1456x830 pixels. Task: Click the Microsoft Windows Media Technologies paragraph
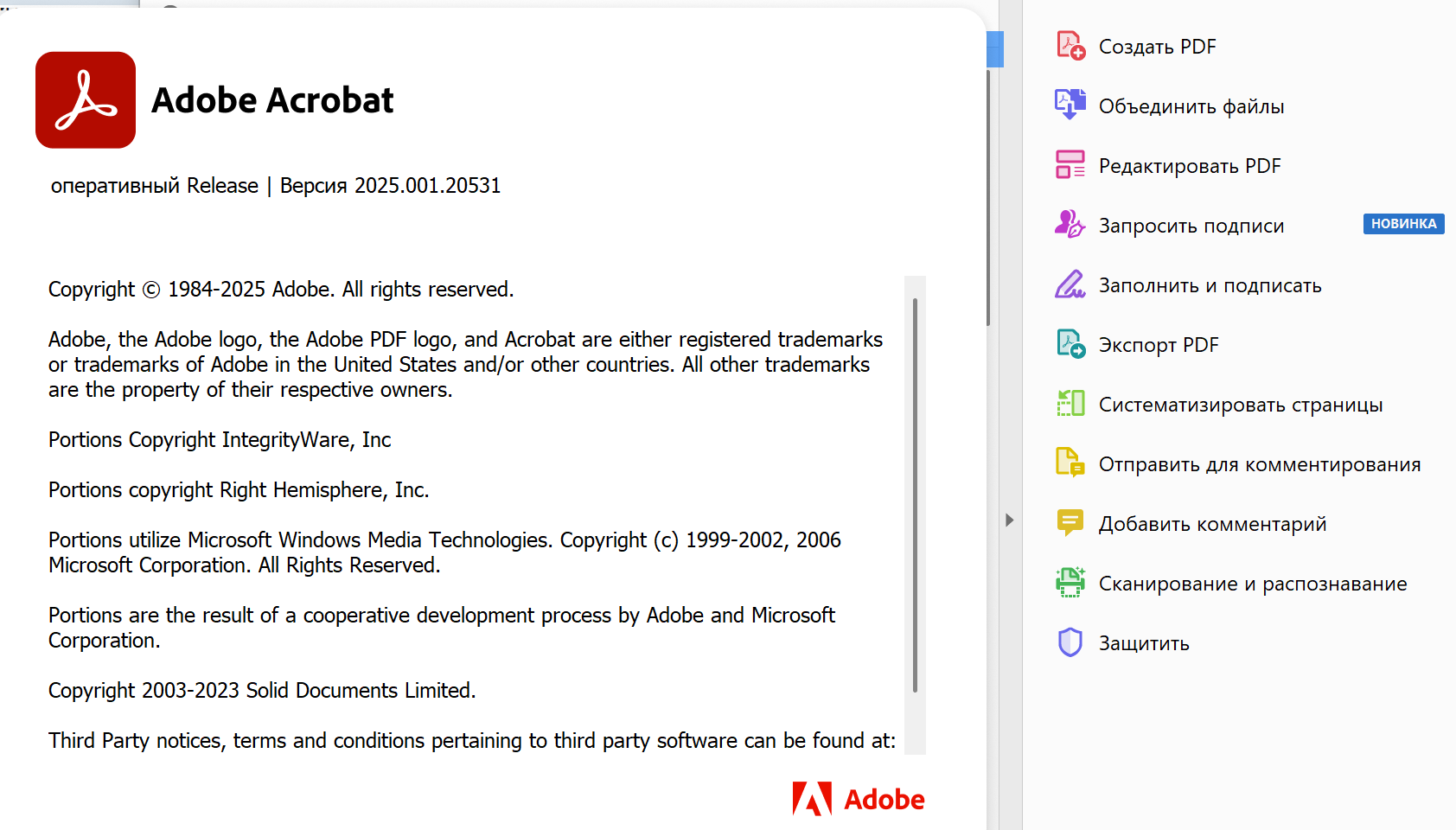(444, 552)
